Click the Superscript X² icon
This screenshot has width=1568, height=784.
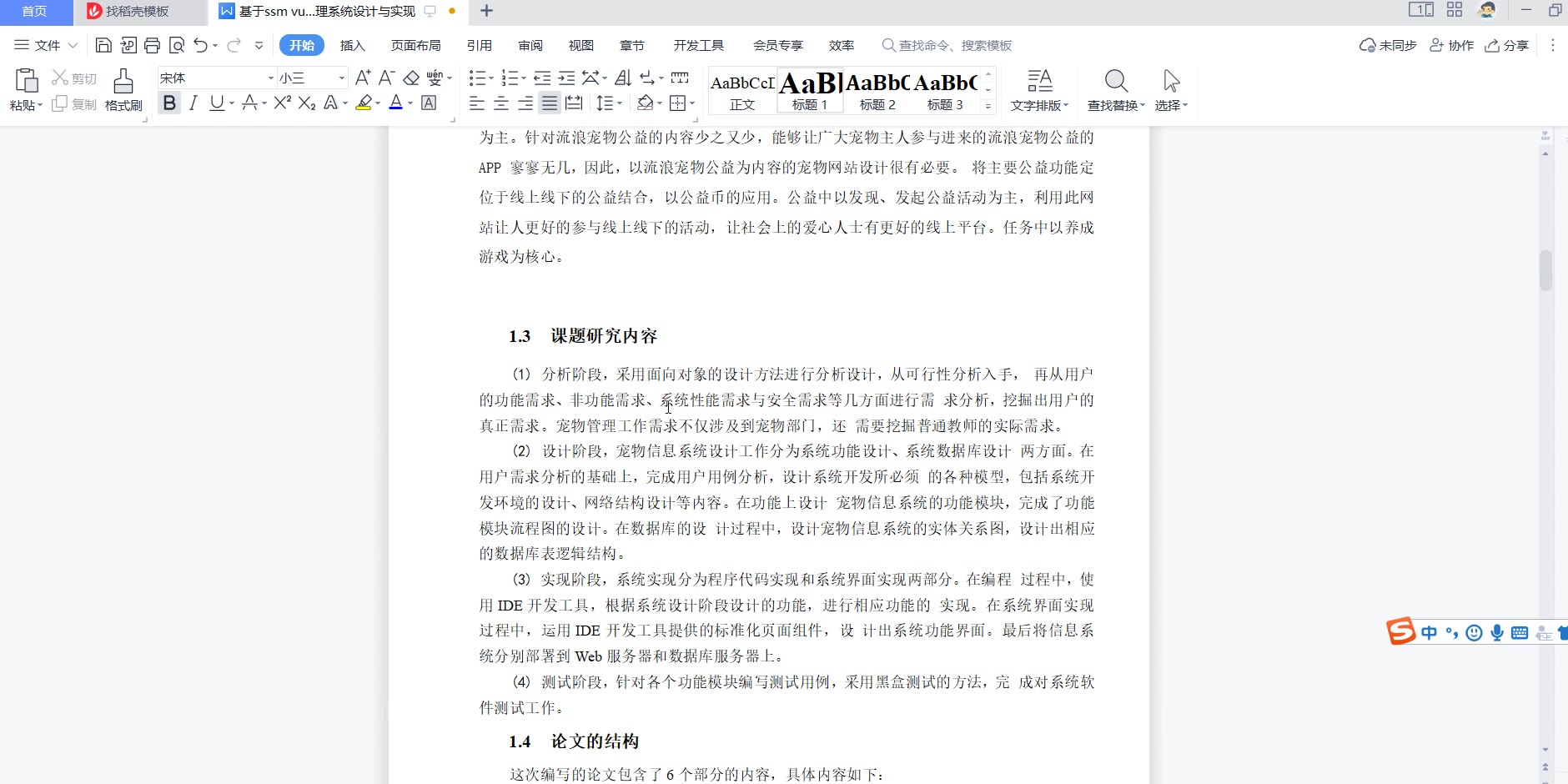tap(282, 103)
